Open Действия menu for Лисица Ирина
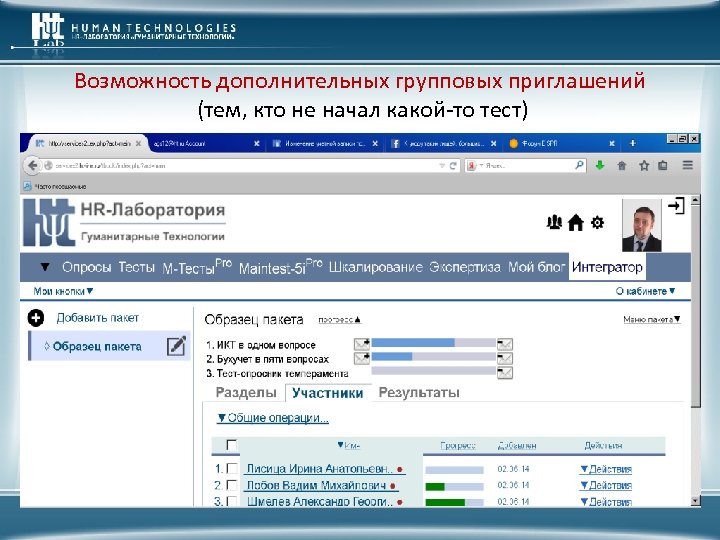Image resolution: width=720 pixels, height=540 pixels. point(606,469)
